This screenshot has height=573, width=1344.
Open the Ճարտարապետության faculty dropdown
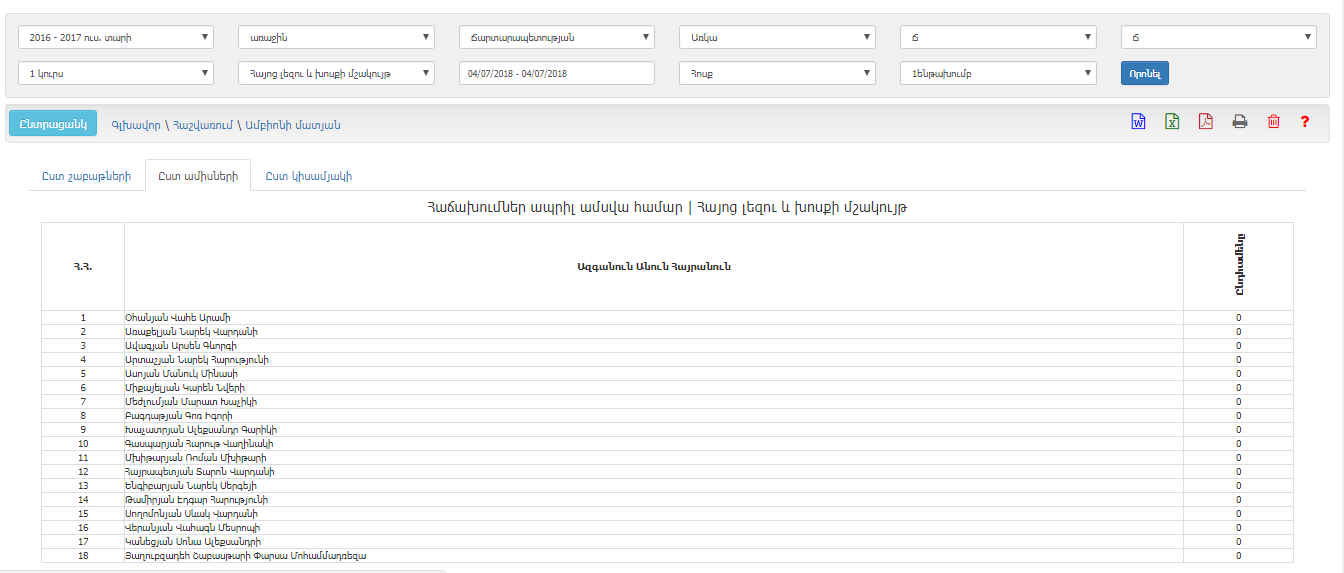tap(556, 38)
